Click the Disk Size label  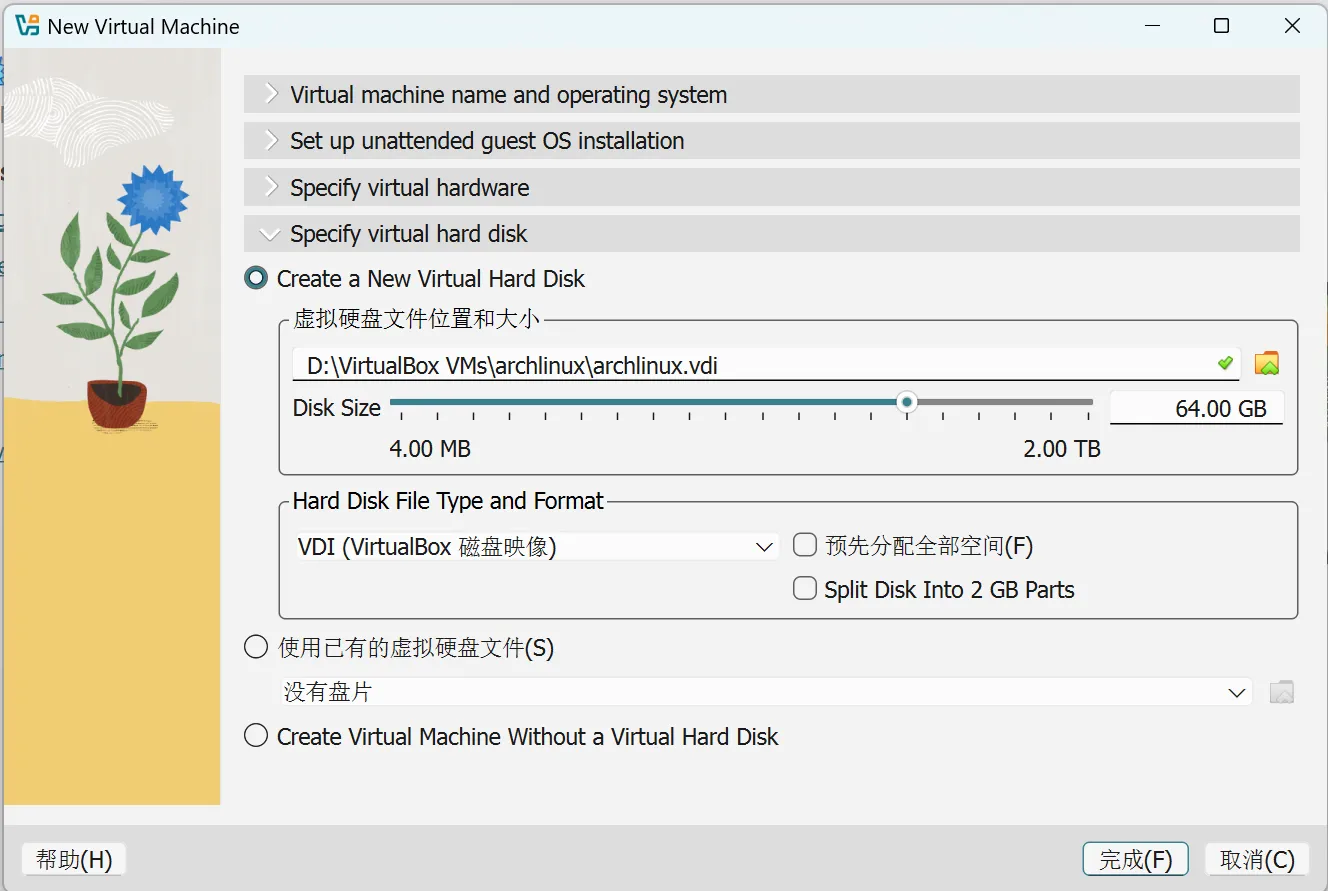(337, 408)
